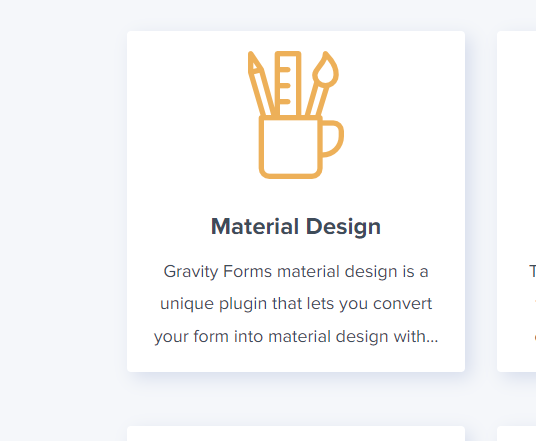Click the word Design in card title
This screenshot has height=441, width=536.
(343, 226)
